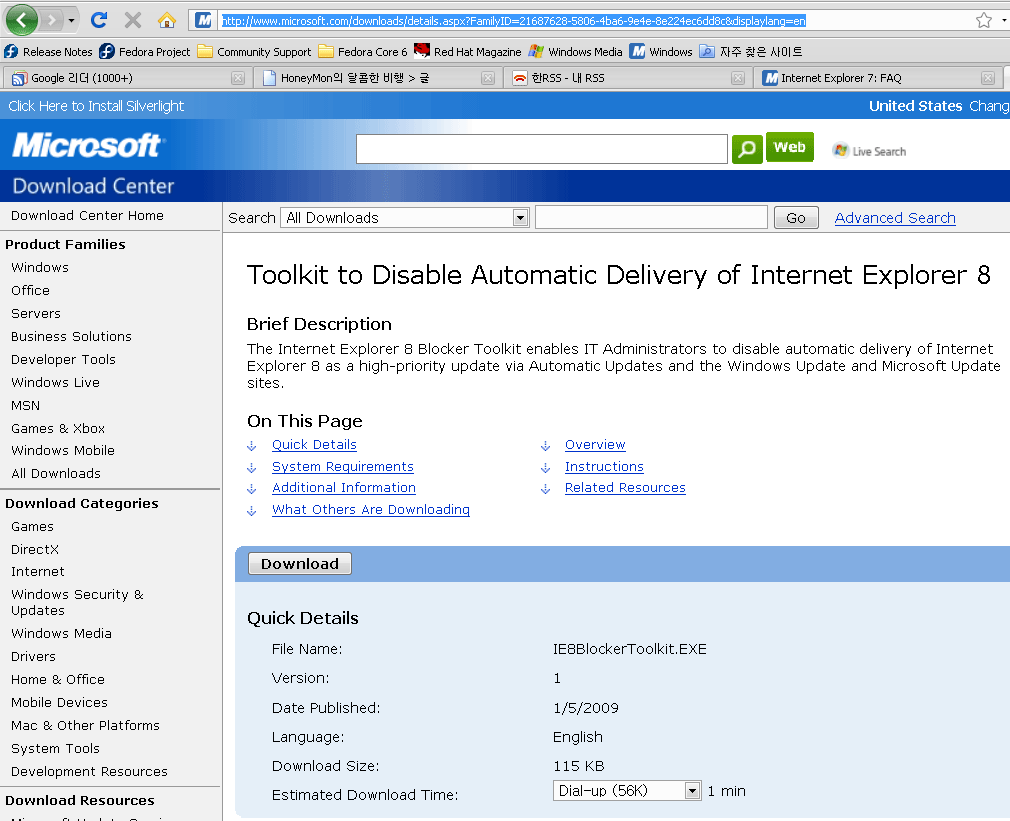Click the IE8BlockerToolkit.EXE file name
Viewport: 1010px width, 821px height.
point(629,649)
